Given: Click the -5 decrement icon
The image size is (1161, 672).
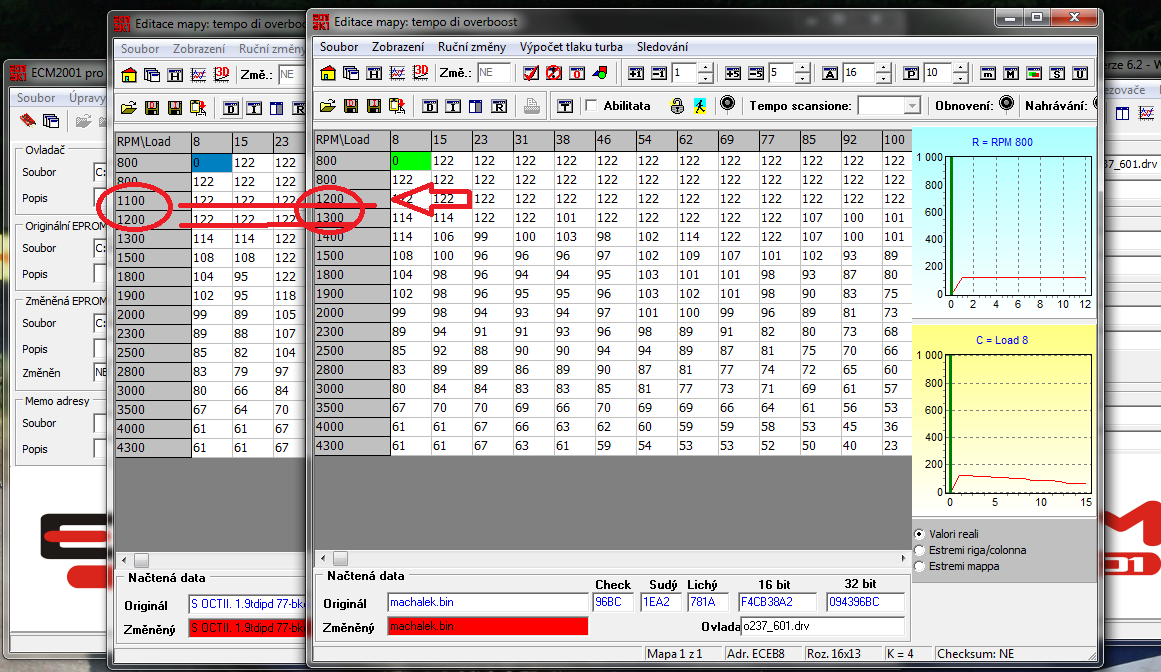Looking at the screenshot, I should (x=756, y=73).
